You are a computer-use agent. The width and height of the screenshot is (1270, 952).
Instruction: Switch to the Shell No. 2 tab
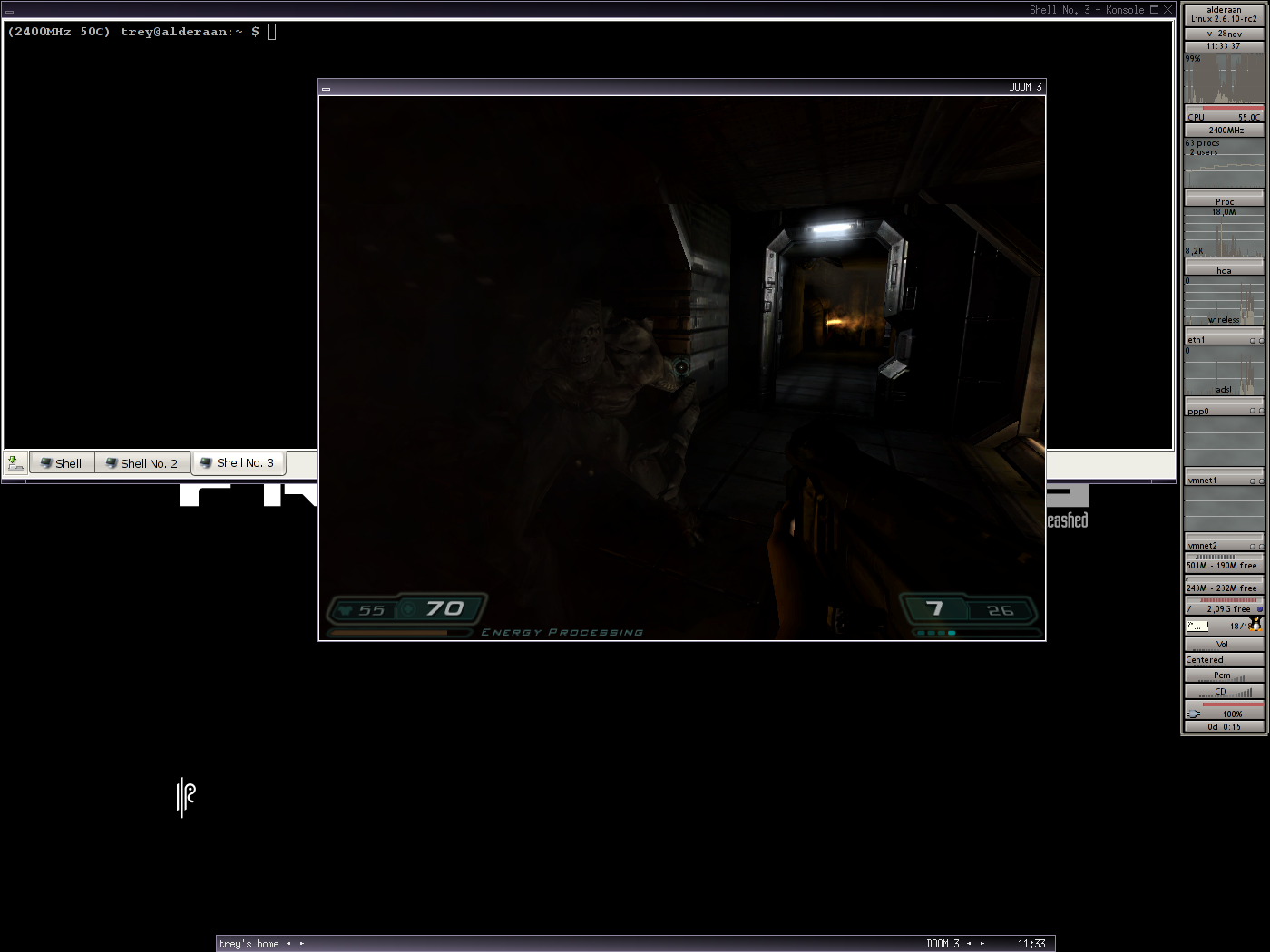point(142,463)
